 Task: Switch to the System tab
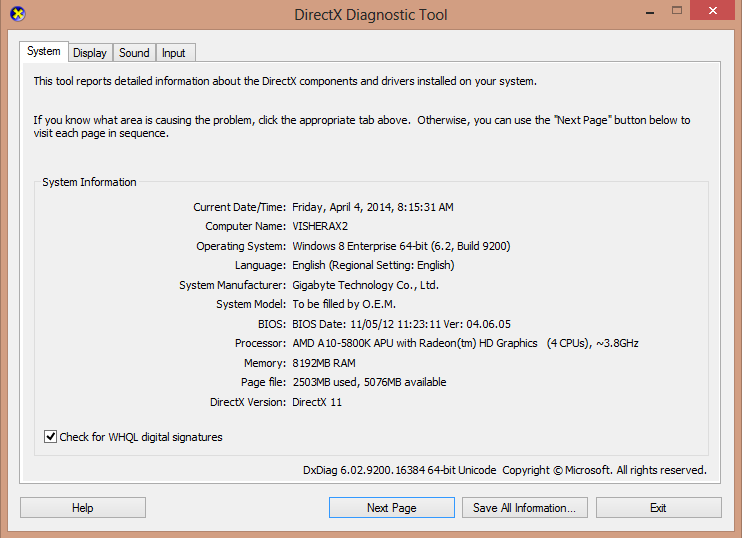tap(44, 51)
